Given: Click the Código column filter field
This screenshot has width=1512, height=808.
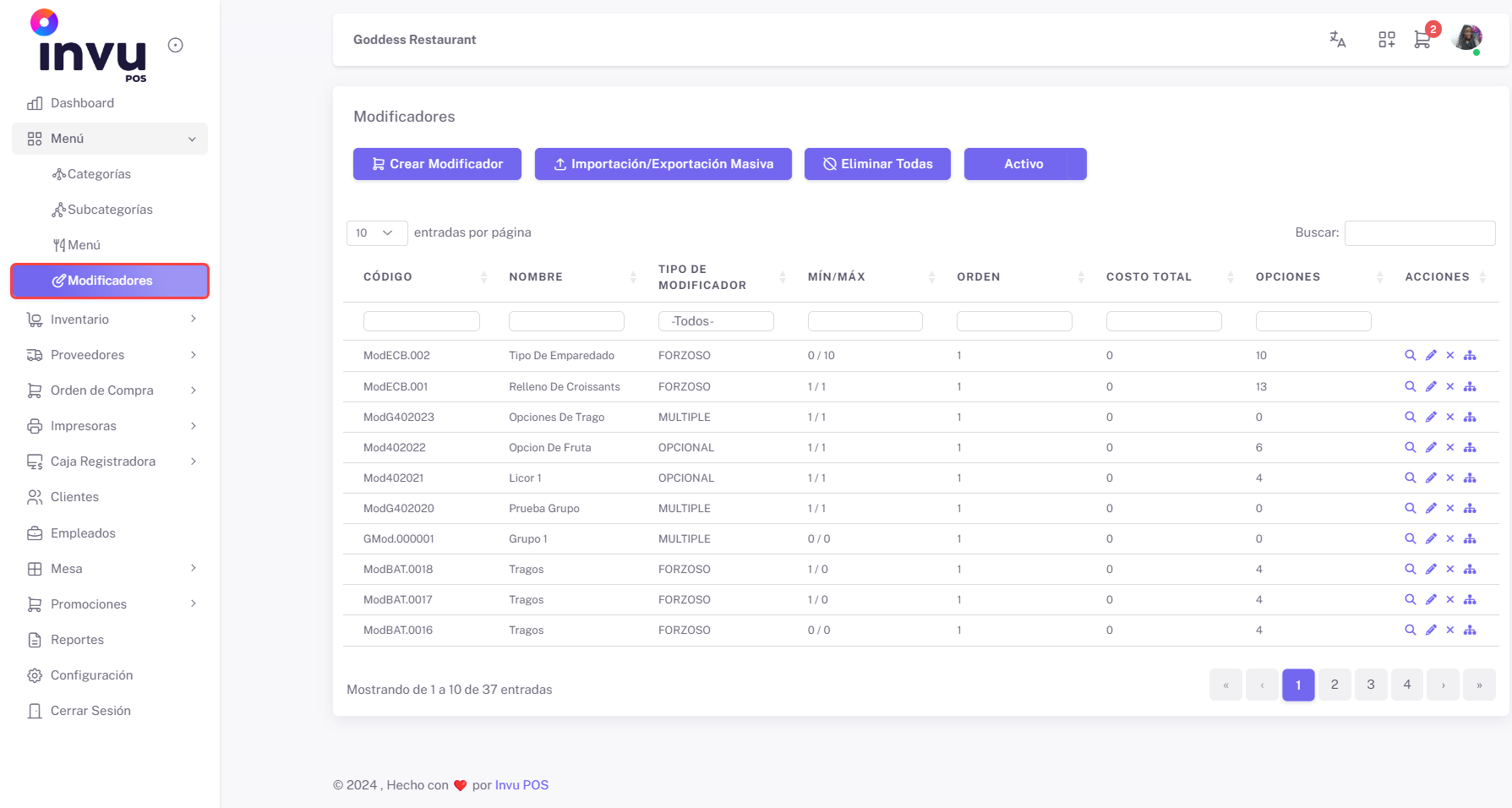Looking at the screenshot, I should point(422,321).
